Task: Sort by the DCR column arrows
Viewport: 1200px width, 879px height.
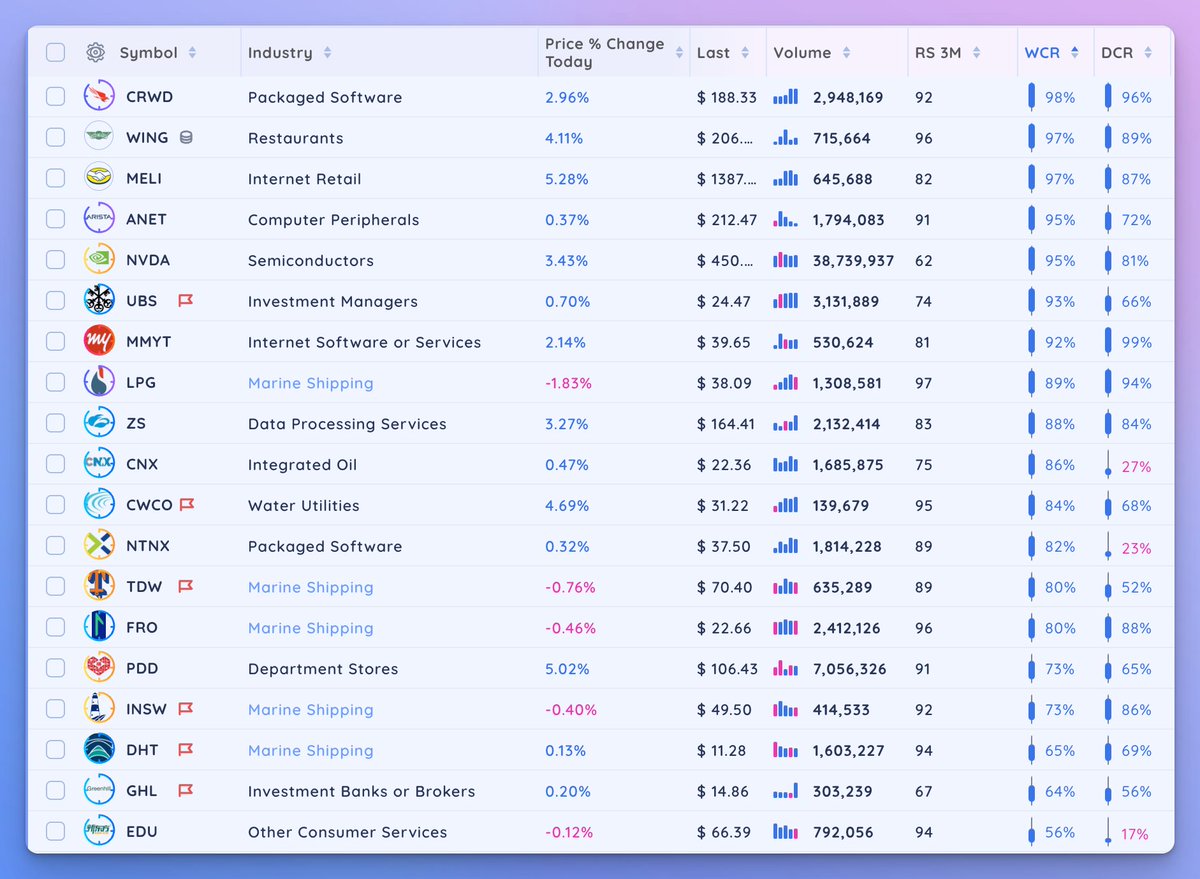Action: [x=1148, y=53]
